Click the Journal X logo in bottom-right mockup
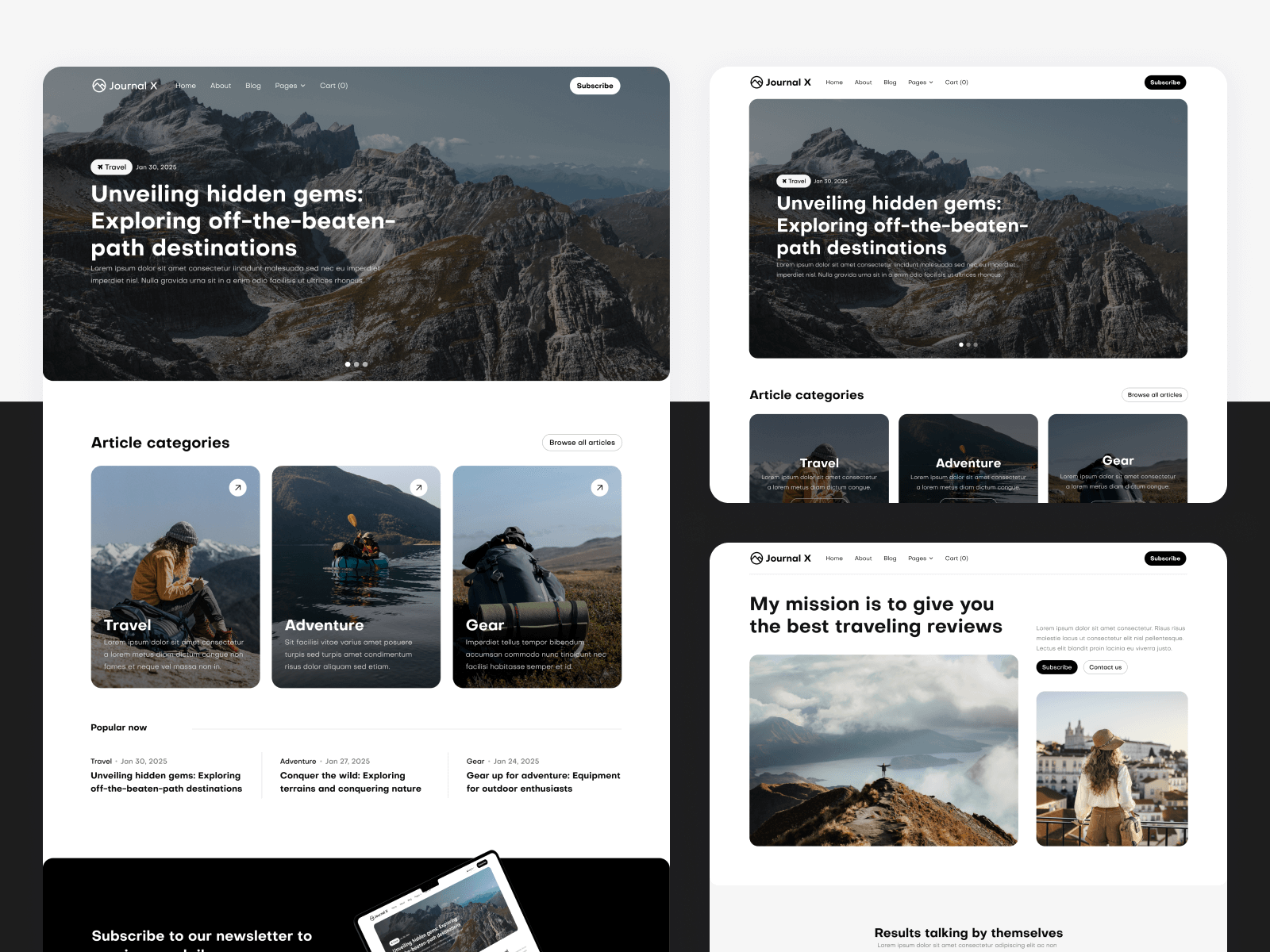The image size is (1270, 952). click(x=780, y=559)
